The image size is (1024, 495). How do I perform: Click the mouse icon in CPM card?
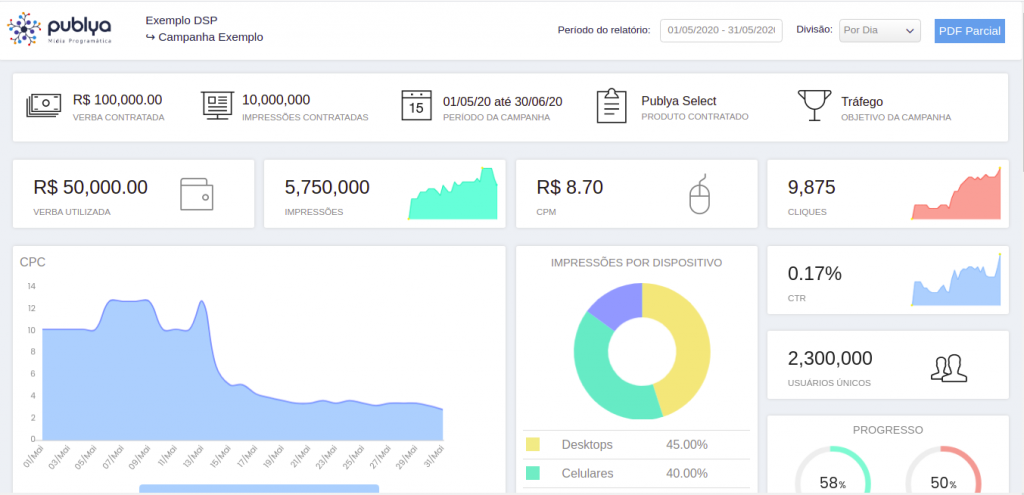click(x=699, y=194)
